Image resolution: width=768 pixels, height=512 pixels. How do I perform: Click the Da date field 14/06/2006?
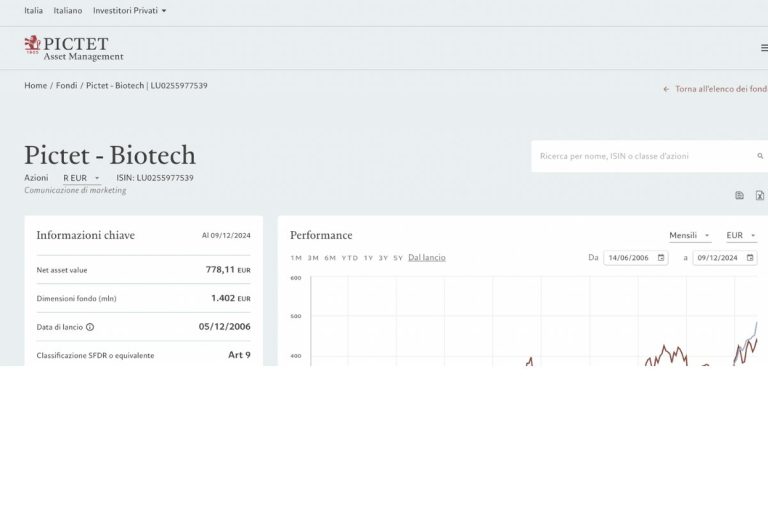tap(636, 257)
